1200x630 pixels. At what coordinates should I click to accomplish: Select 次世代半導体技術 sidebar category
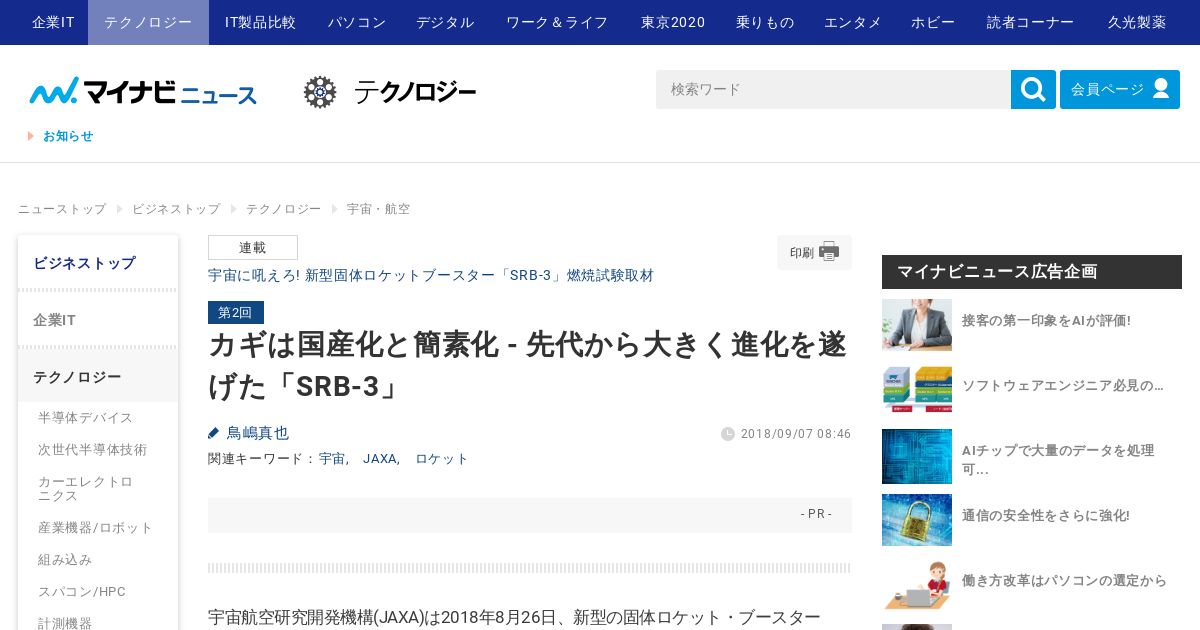pyautogui.click(x=93, y=450)
